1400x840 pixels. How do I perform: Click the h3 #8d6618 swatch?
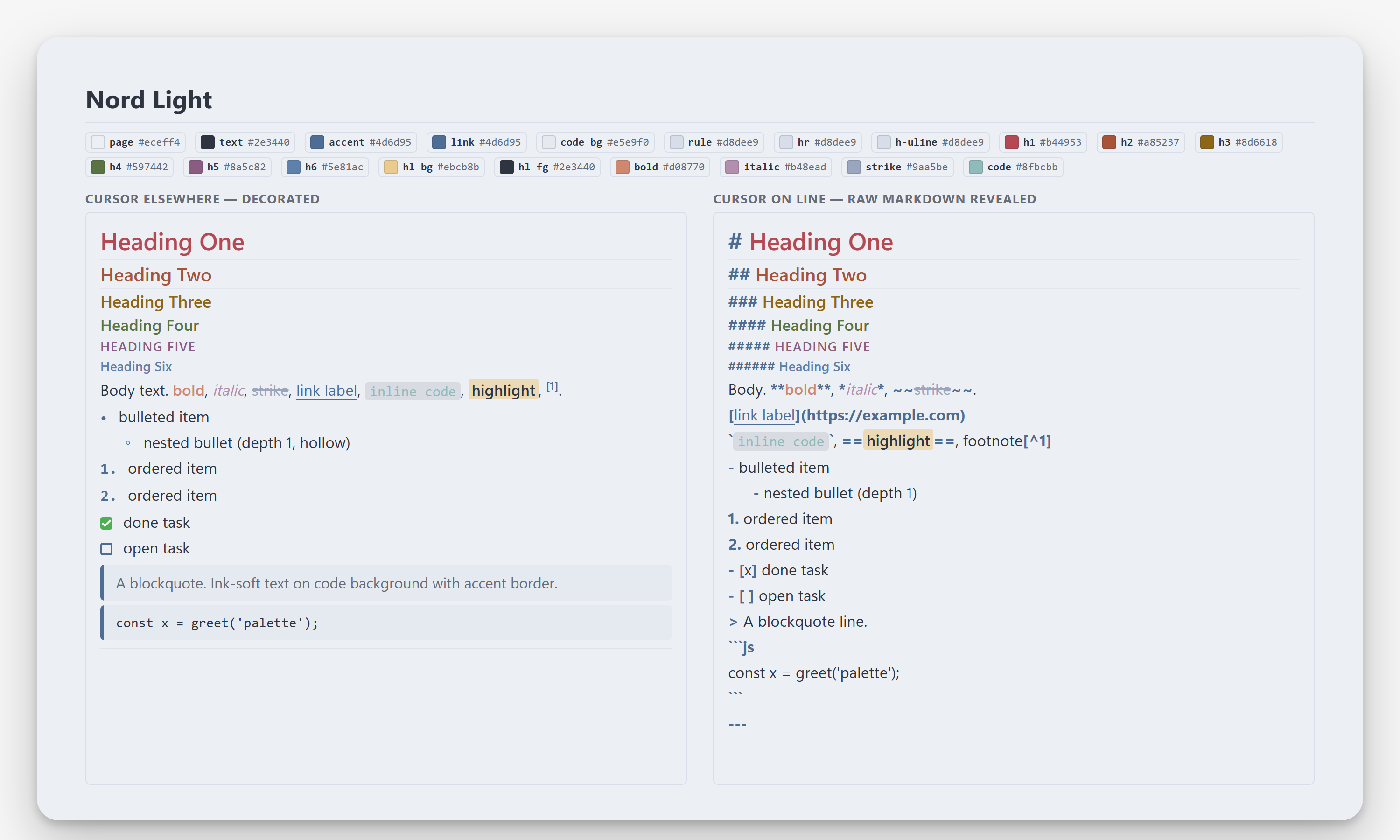1238,142
